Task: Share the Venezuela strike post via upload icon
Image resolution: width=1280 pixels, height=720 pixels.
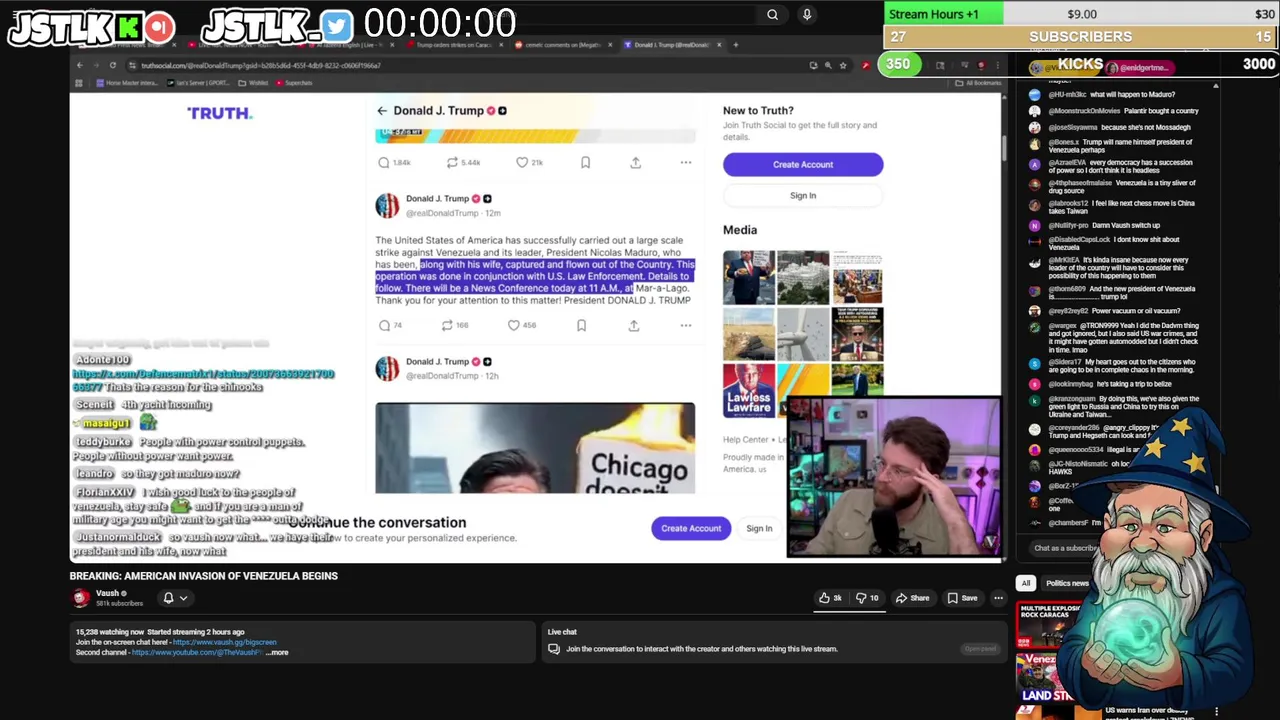Action: 634,325
